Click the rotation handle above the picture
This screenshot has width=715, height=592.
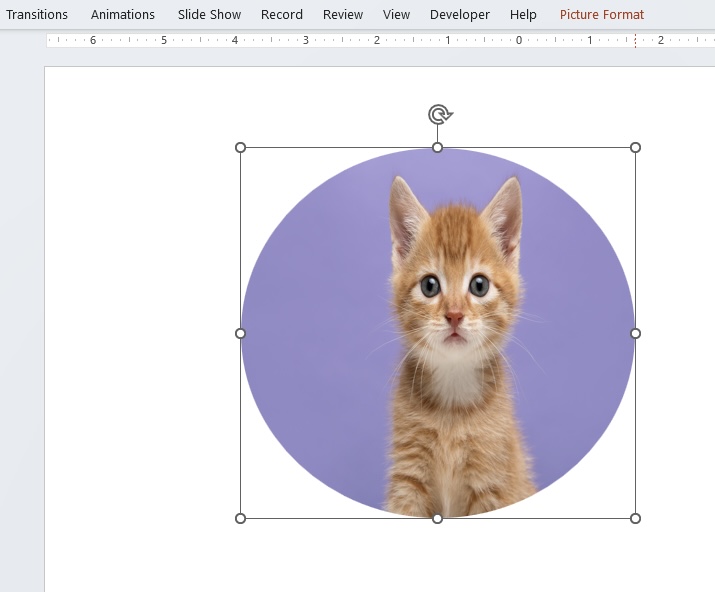(439, 114)
